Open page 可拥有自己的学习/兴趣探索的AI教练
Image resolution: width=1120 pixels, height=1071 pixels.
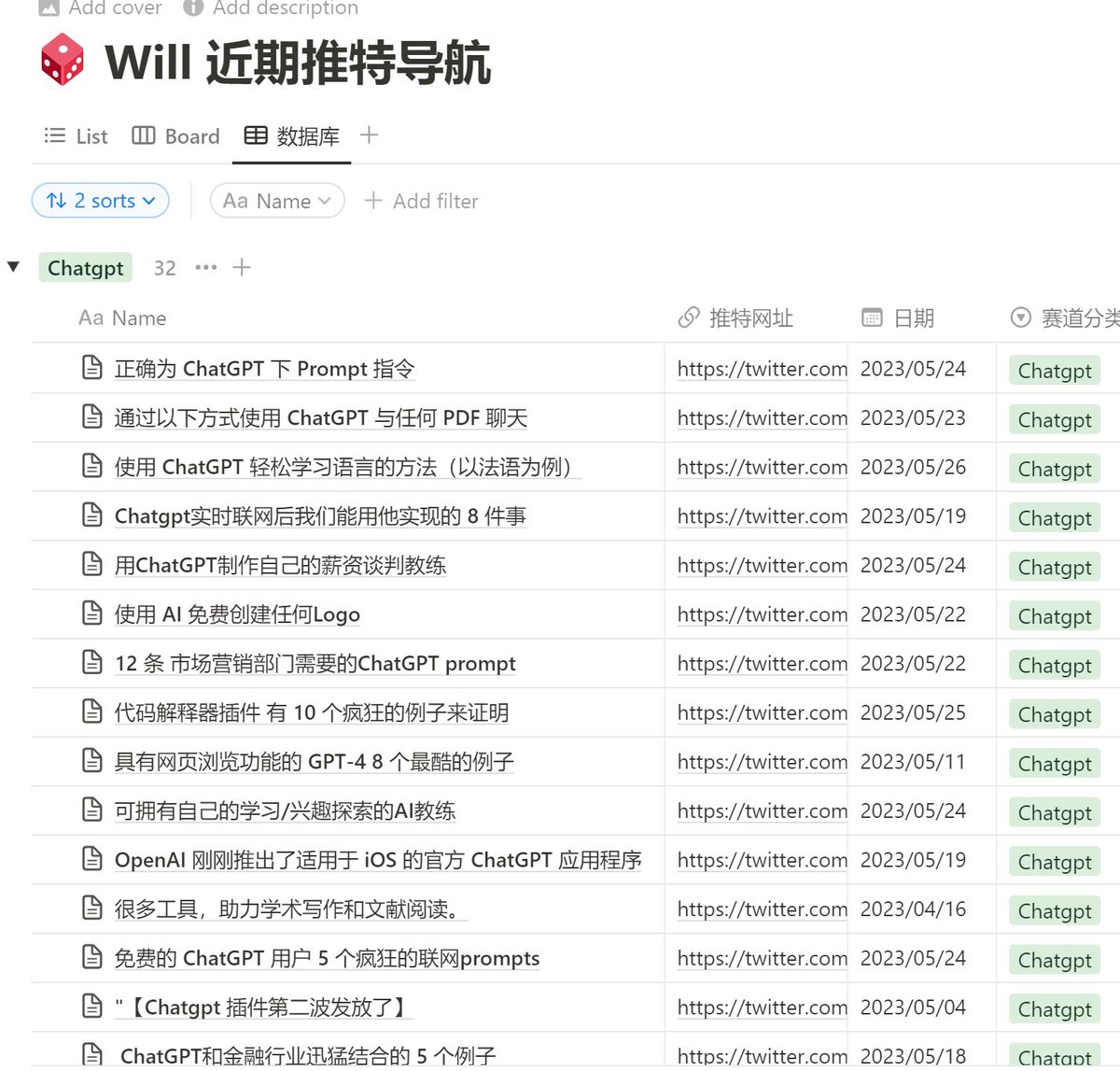coord(285,810)
